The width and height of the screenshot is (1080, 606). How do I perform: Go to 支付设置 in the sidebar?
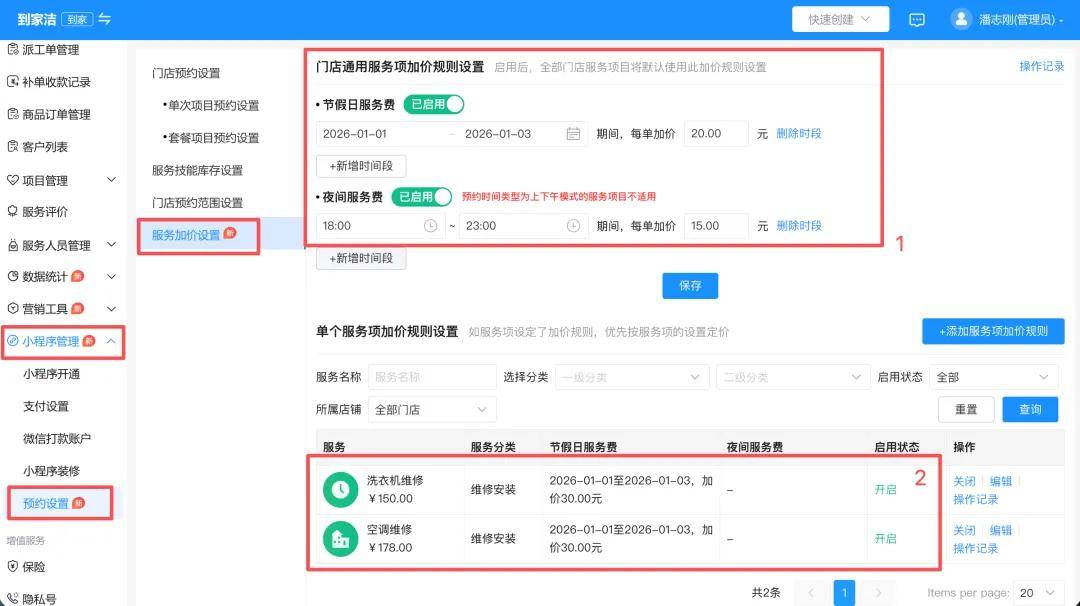click(46, 406)
